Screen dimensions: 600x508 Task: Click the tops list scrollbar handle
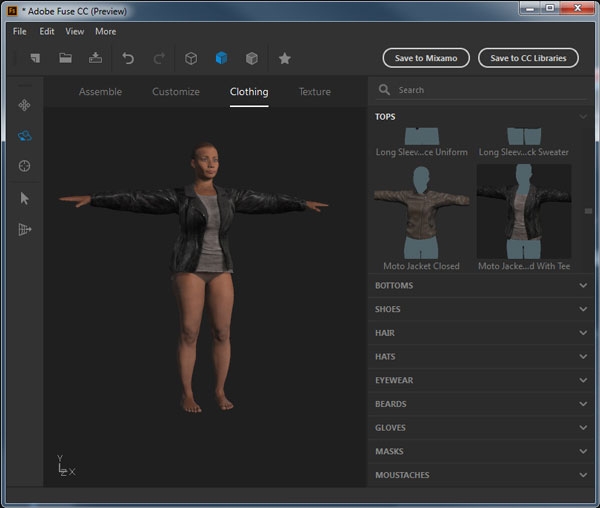tap(588, 211)
